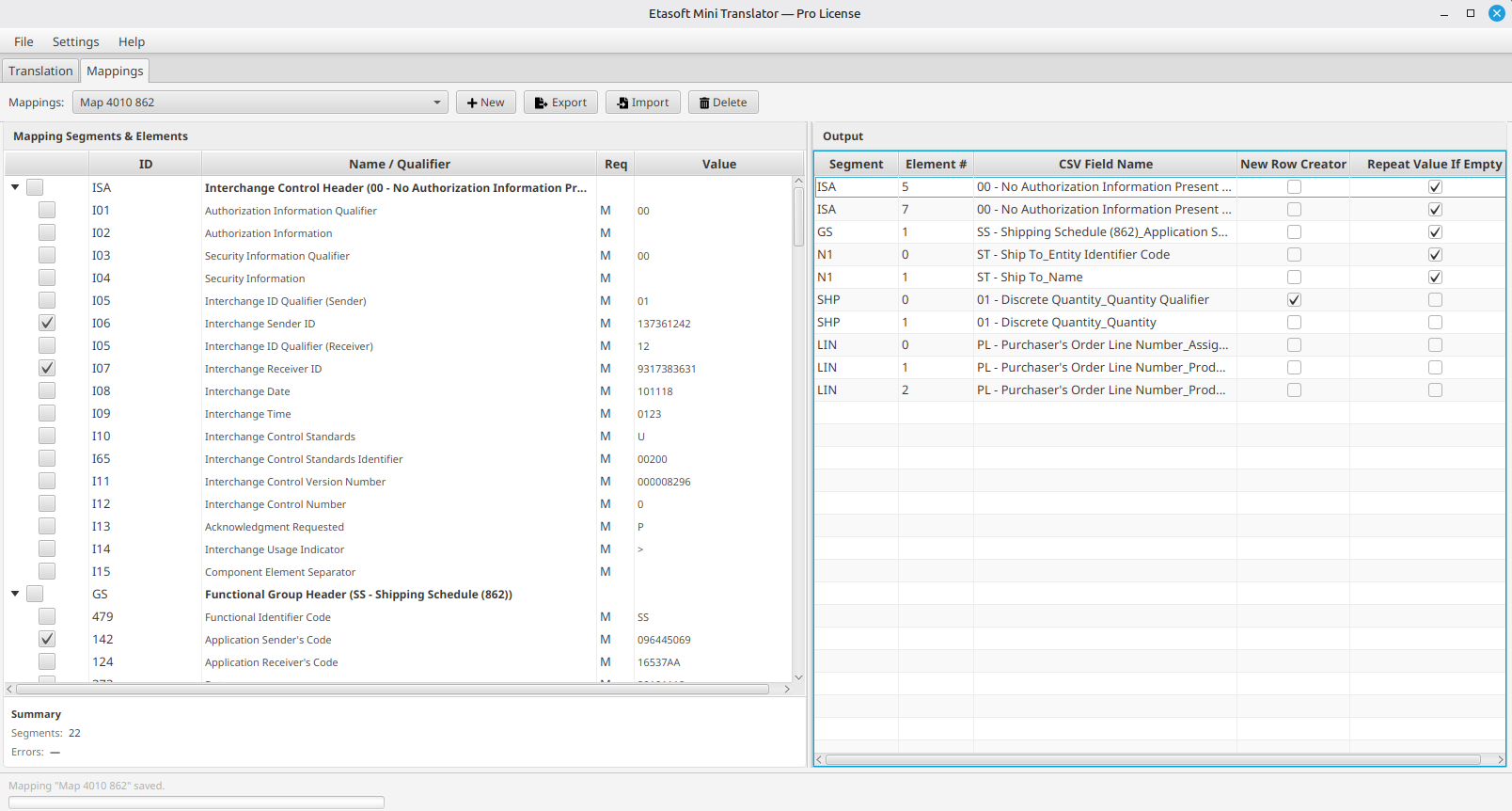Click the Export arrow icon

(541, 103)
